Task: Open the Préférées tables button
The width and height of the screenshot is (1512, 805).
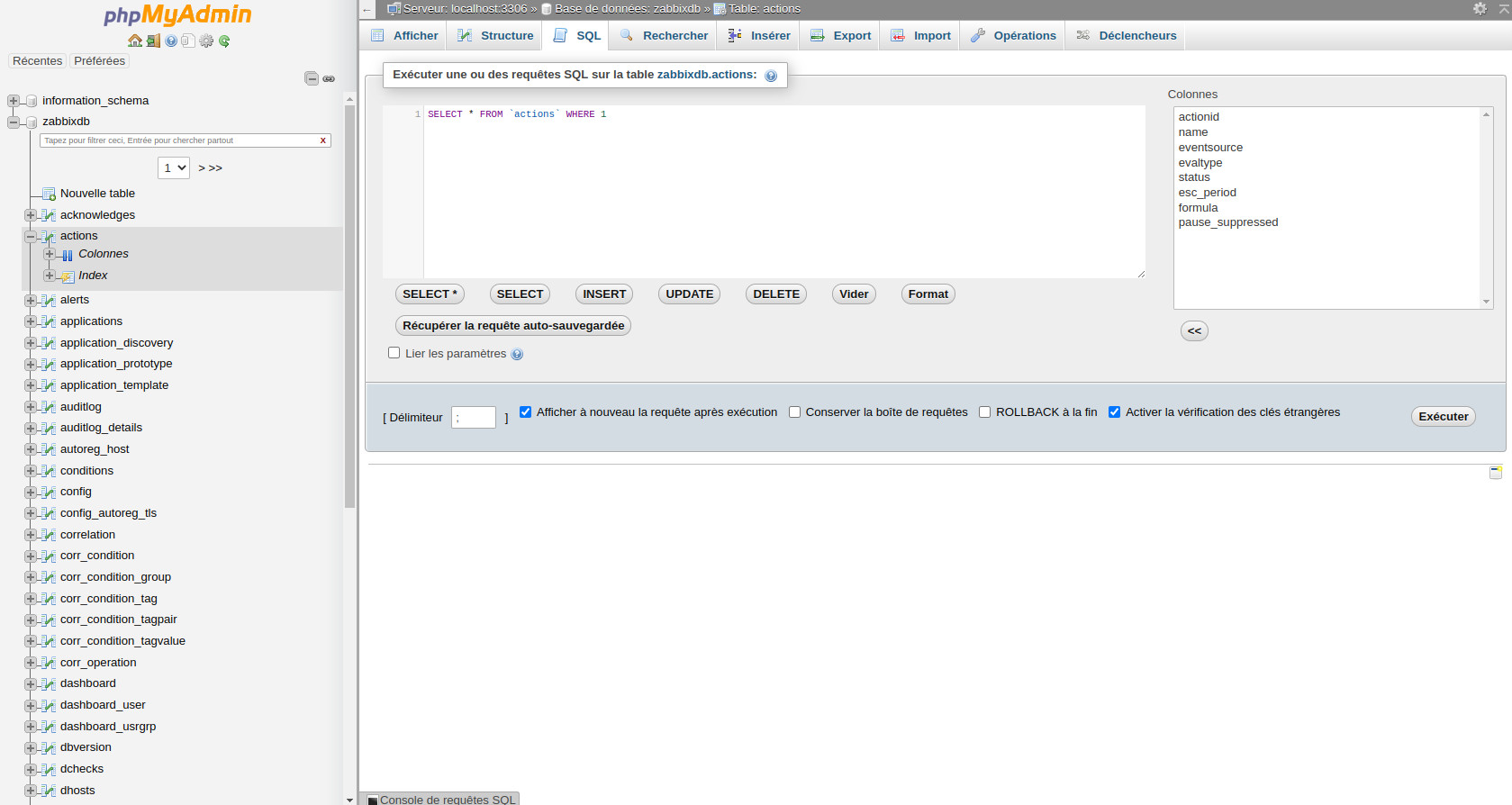Action: coord(100,61)
